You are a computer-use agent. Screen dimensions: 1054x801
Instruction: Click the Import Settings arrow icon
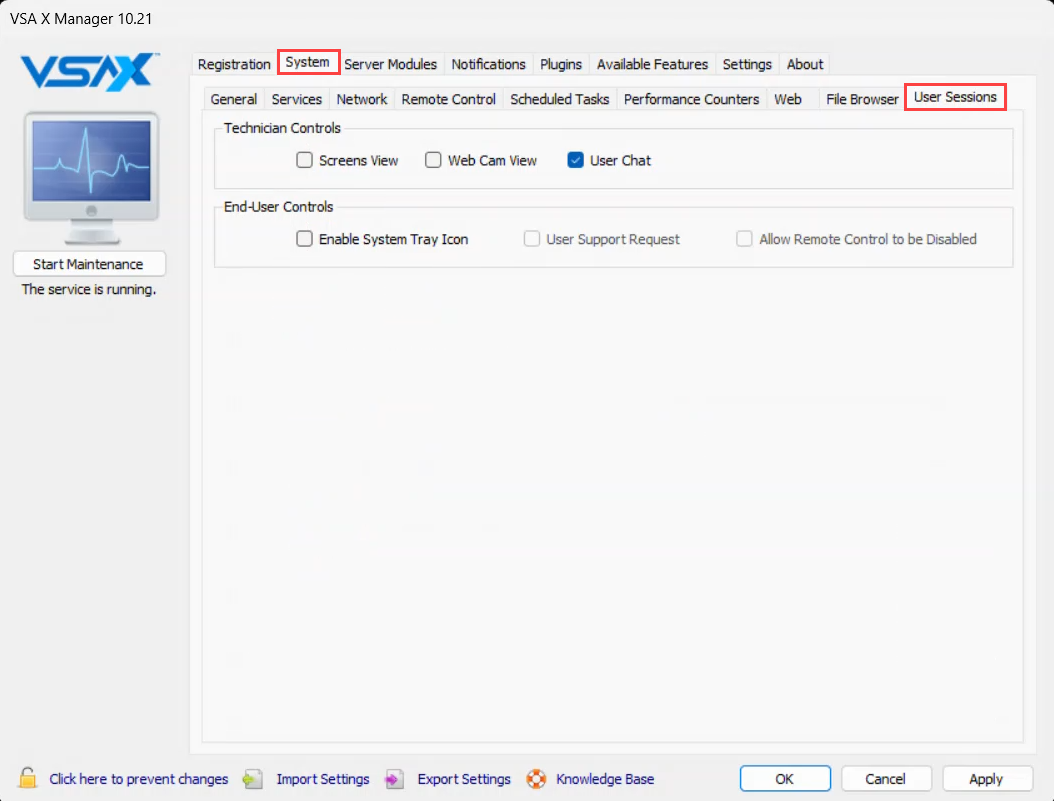(253, 779)
